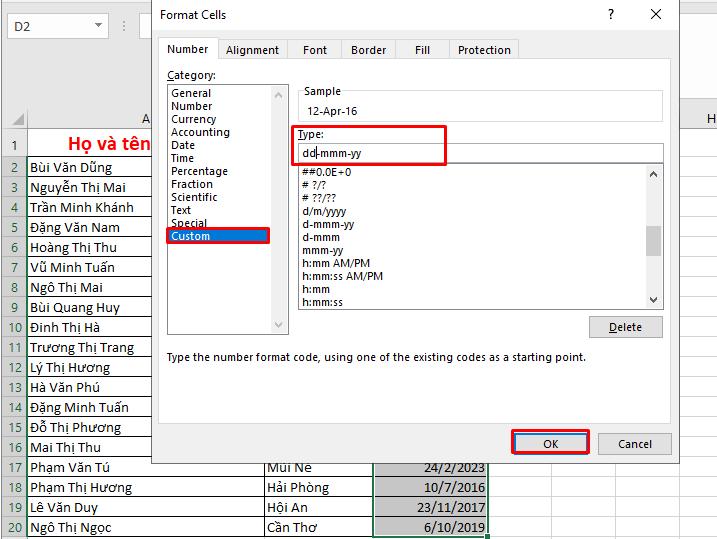Pick the d-mmm-yy format code

(328, 224)
